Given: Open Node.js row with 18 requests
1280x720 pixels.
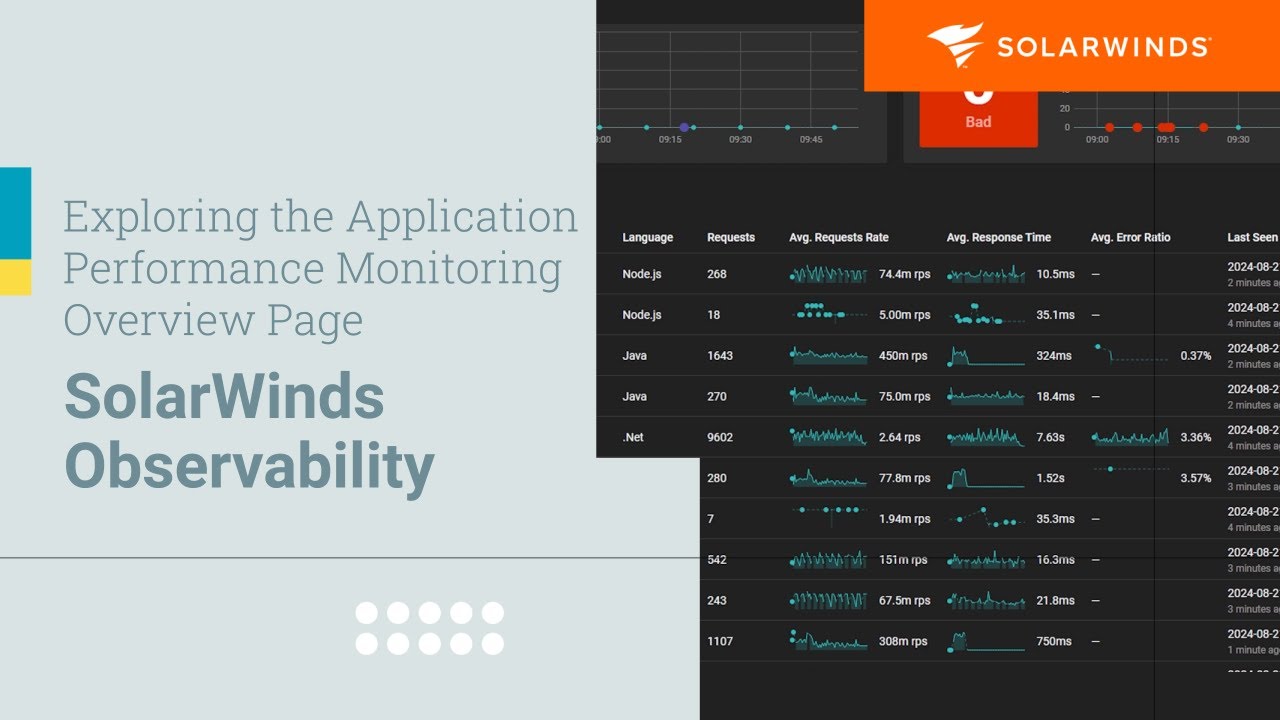Looking at the screenshot, I should point(938,315).
